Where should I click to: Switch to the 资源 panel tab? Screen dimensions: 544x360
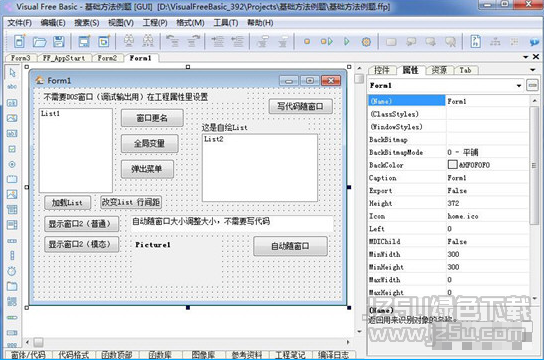(439, 70)
